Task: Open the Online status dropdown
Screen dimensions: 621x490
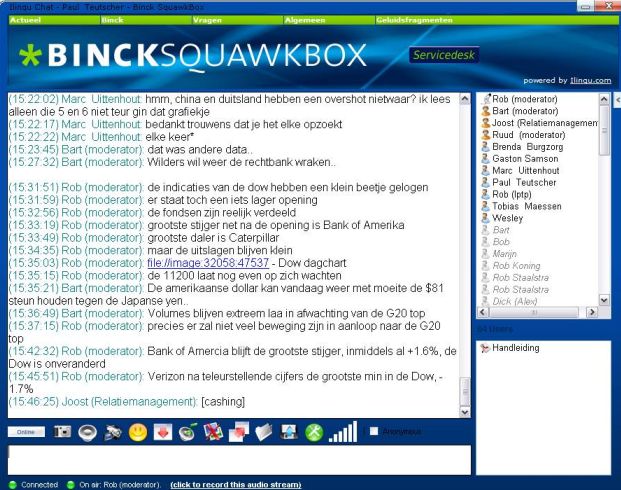Action: [x=26, y=432]
